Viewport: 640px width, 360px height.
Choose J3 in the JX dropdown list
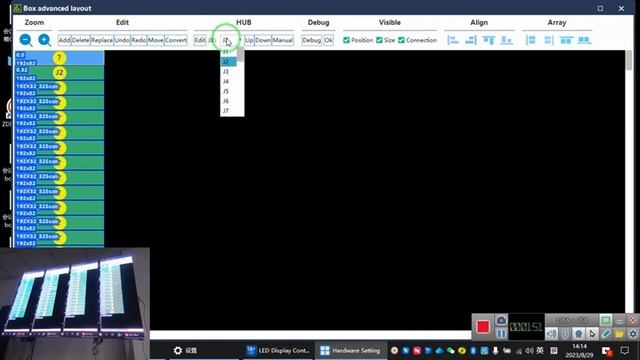pyautogui.click(x=228, y=71)
